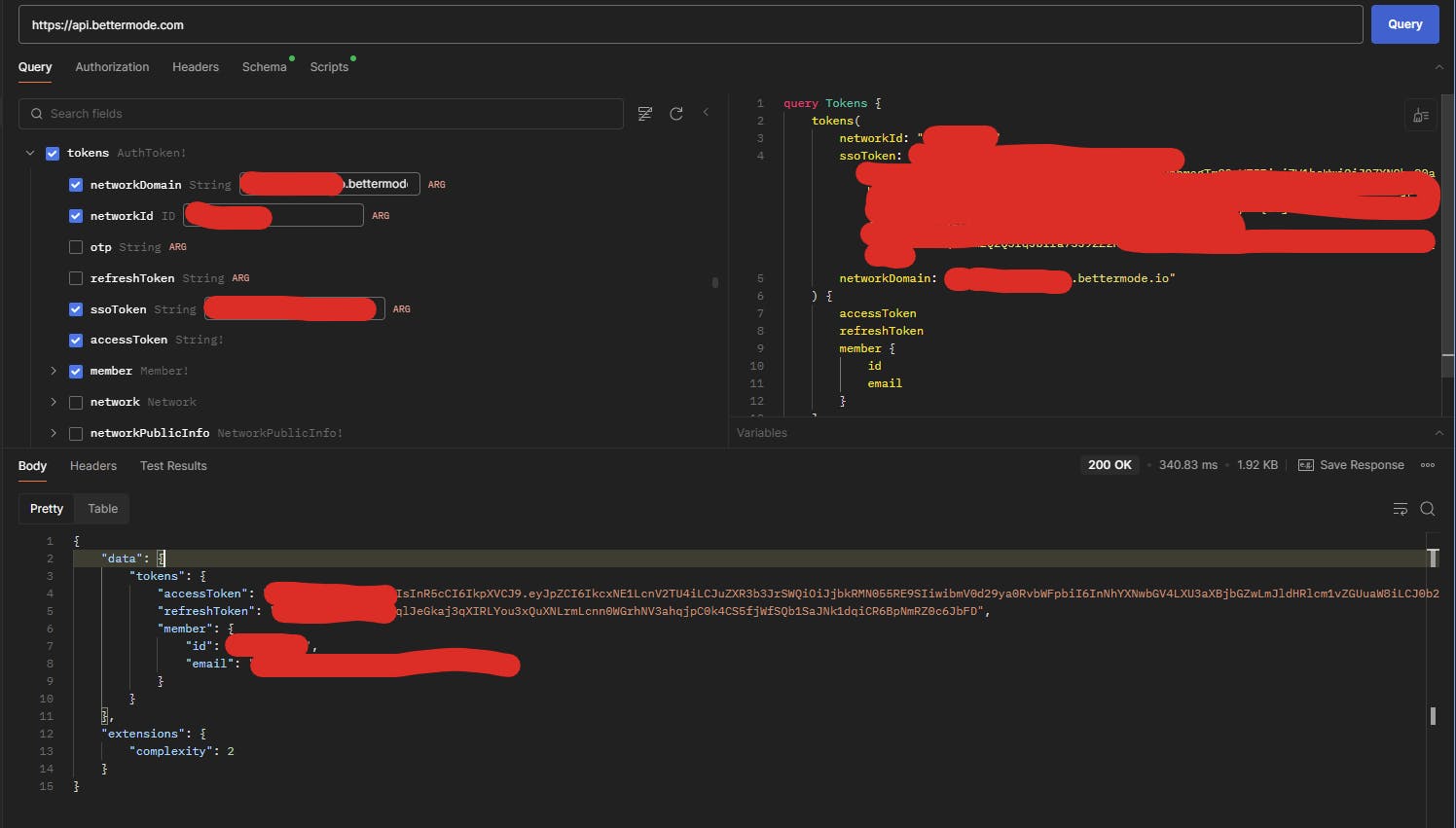This screenshot has height=828, width=1456.
Task: Open the response Headers tab
Action: pos(93,466)
